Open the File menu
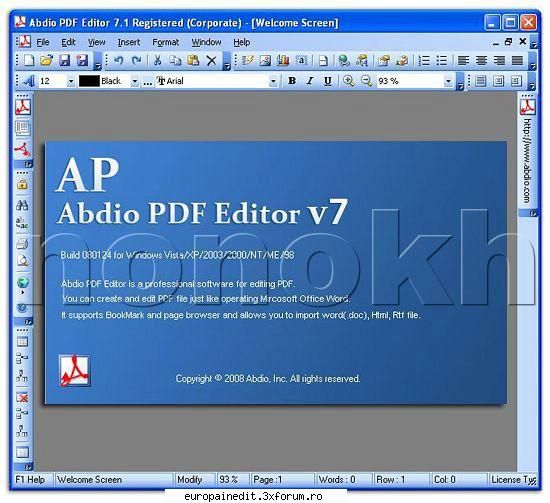Viewport: 550px width, 503px height. (43, 42)
